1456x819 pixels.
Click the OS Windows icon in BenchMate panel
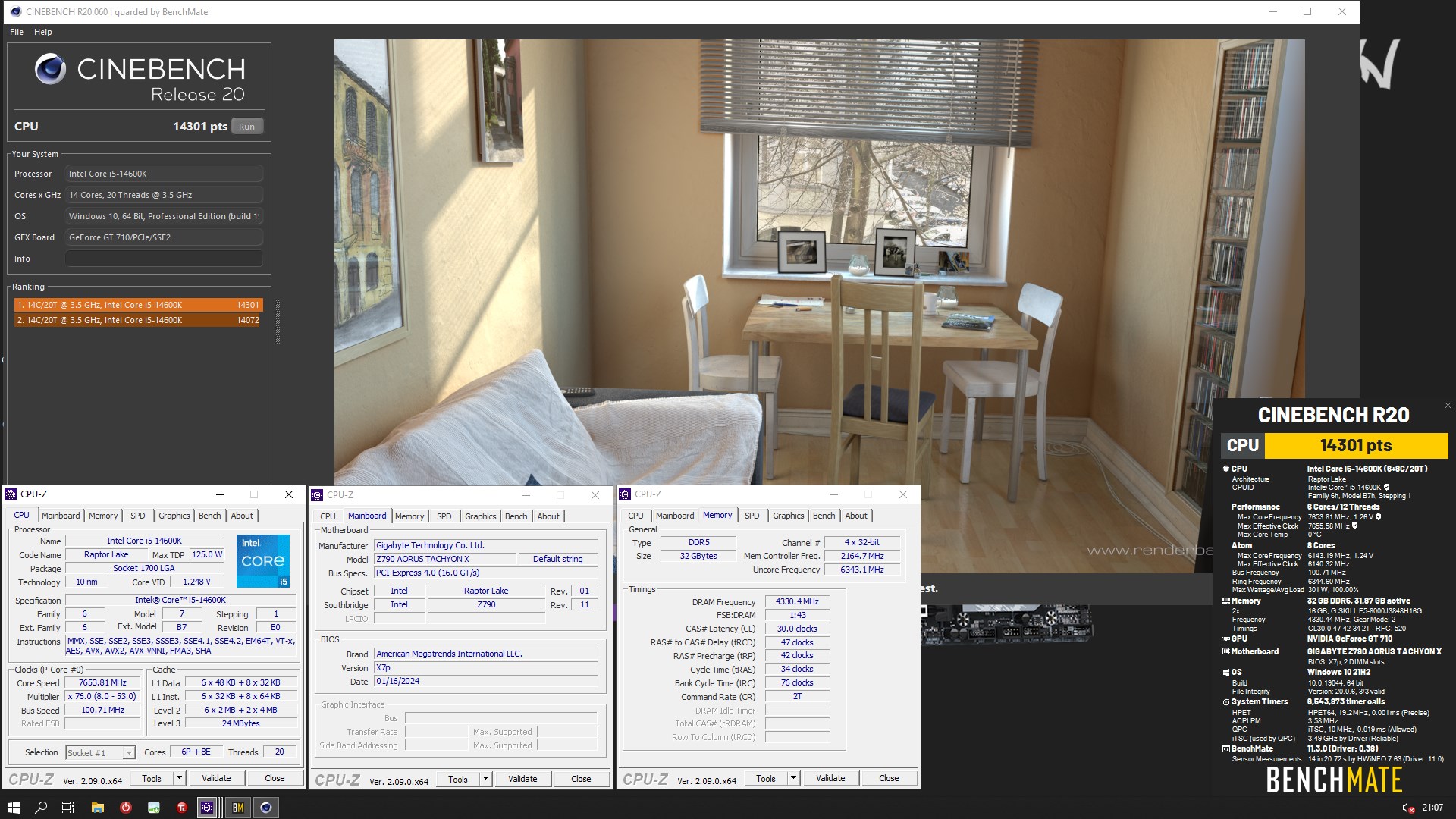(1226, 672)
